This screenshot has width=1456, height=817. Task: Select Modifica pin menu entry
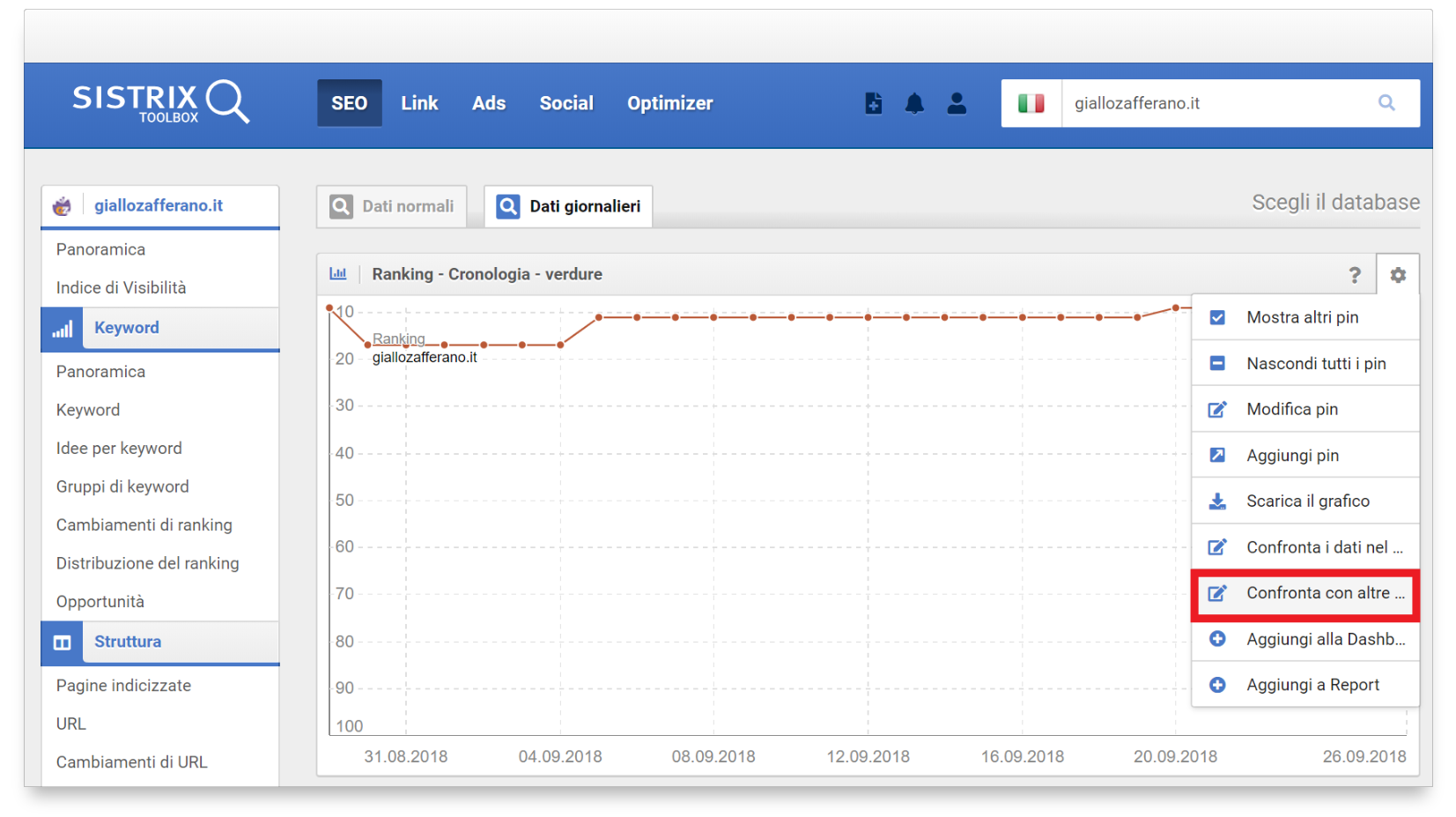tap(1305, 409)
